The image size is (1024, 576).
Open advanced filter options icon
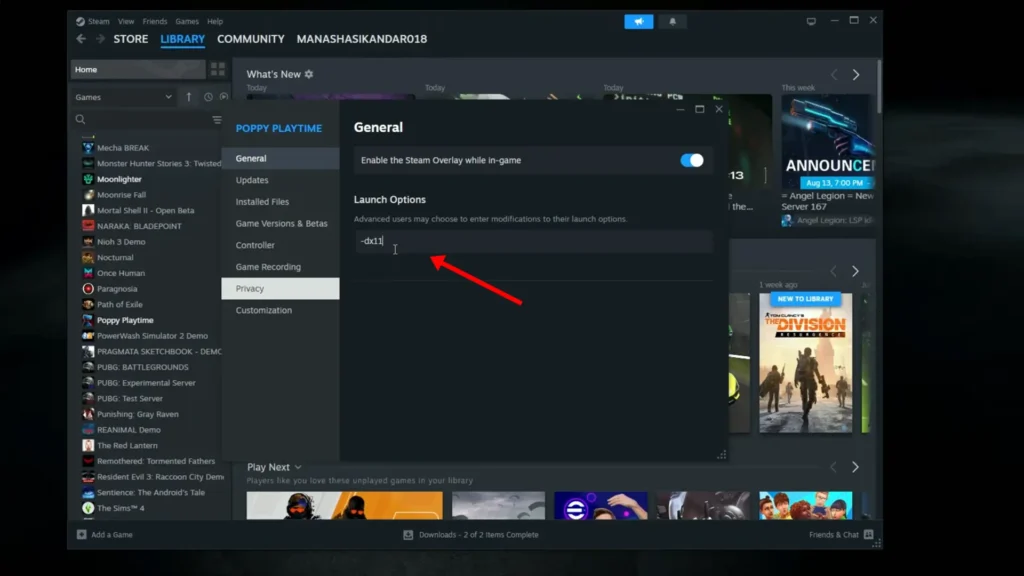click(217, 120)
